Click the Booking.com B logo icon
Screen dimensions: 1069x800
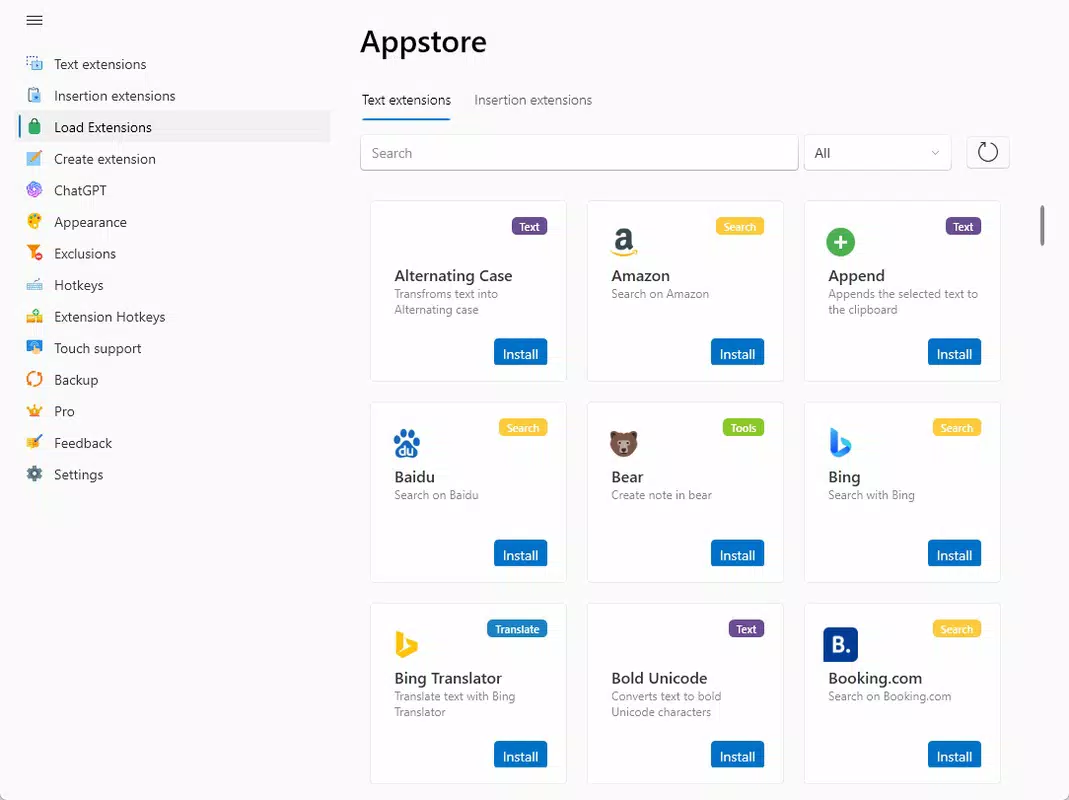[841, 645]
